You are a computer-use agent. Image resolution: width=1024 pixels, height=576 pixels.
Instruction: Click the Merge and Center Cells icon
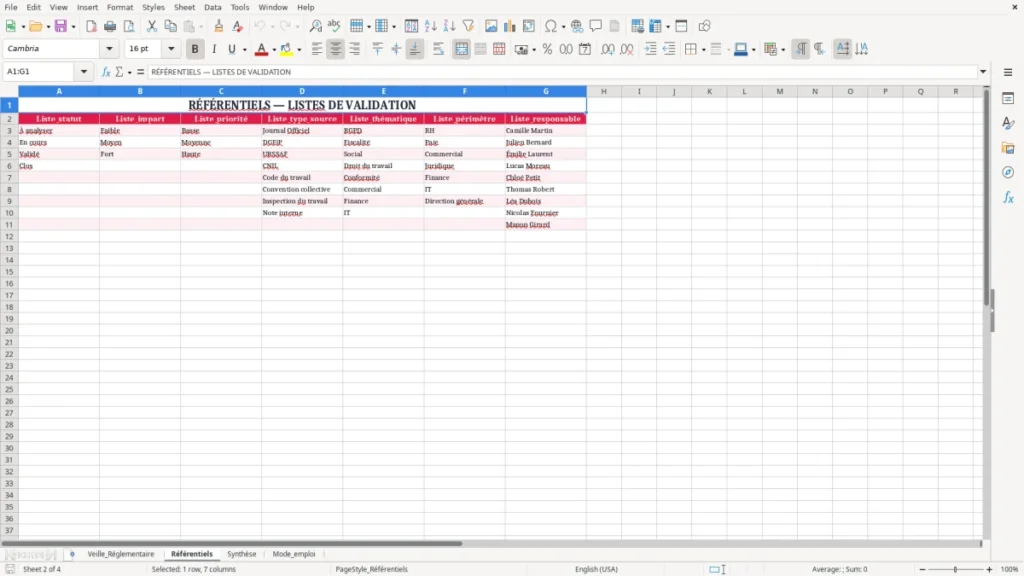click(461, 49)
